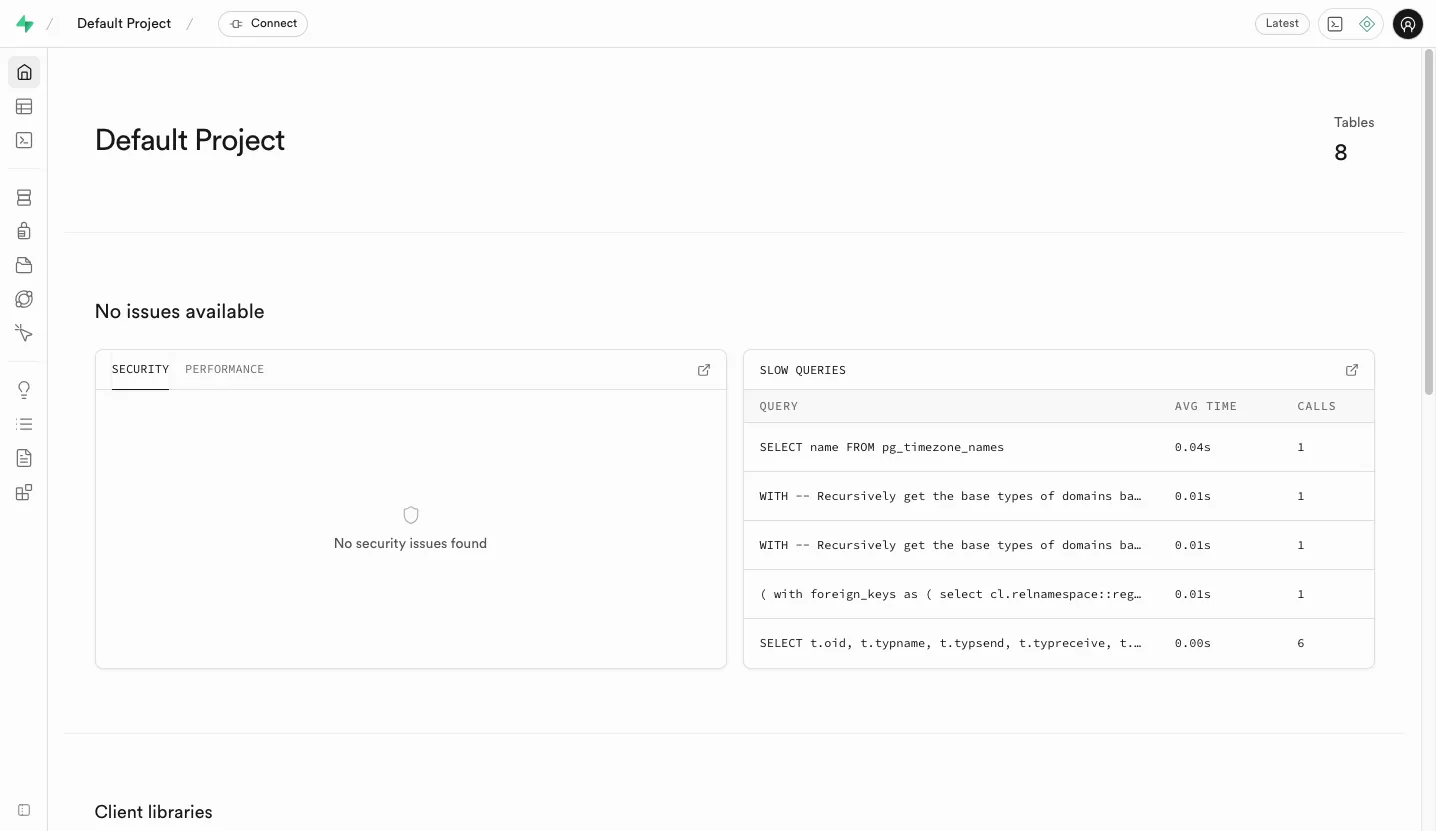Open Storage via the folder icon
The width and height of the screenshot is (1436, 831).
pyautogui.click(x=24, y=265)
